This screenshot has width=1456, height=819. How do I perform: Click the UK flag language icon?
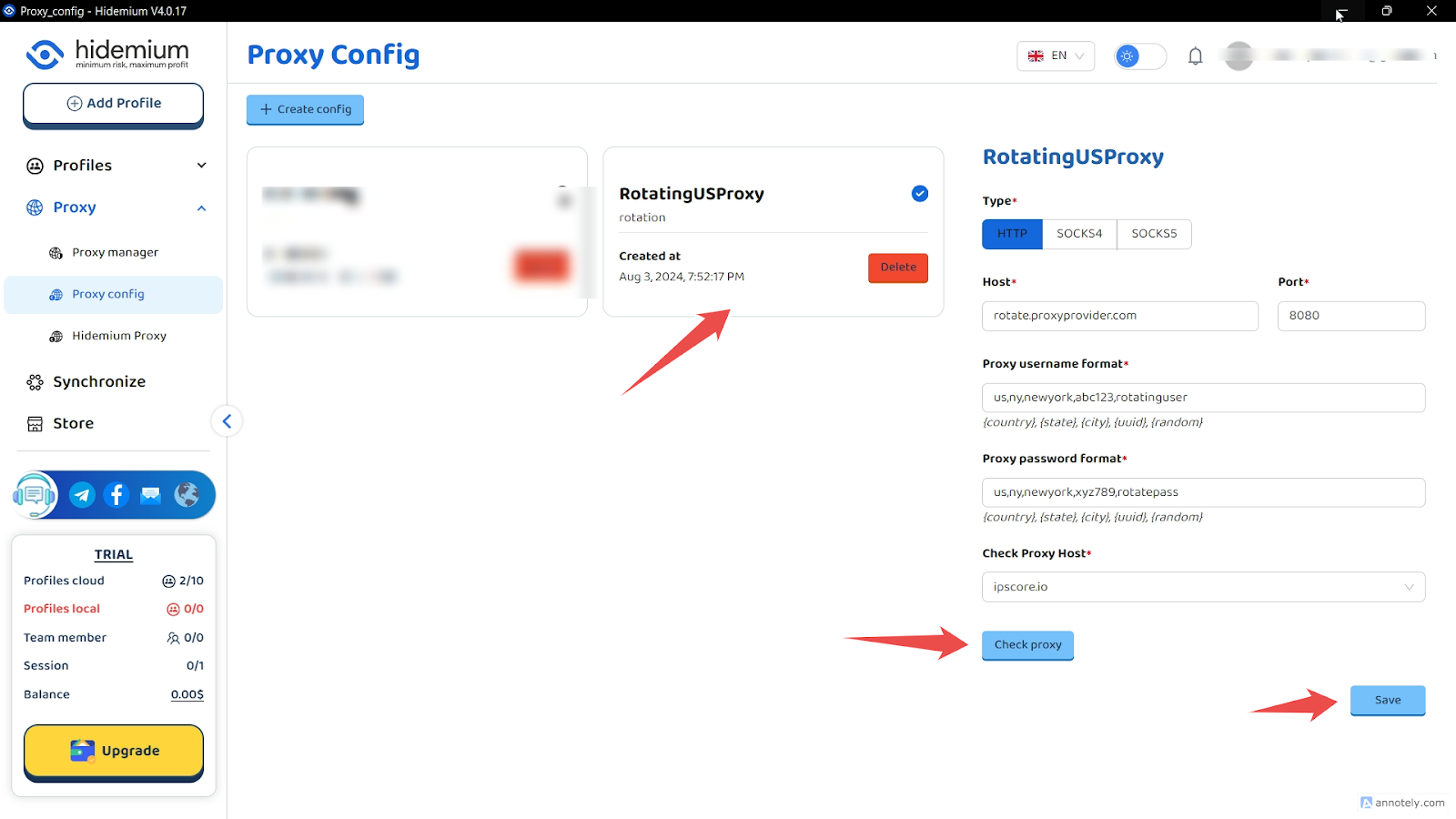click(1036, 56)
